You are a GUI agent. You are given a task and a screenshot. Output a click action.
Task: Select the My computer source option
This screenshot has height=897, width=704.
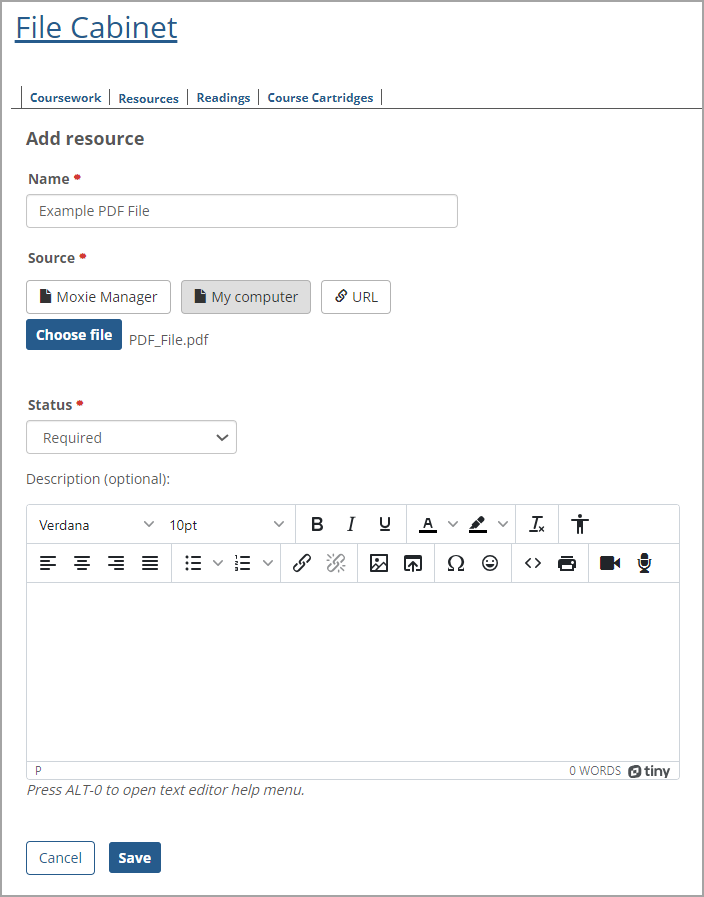pos(245,296)
